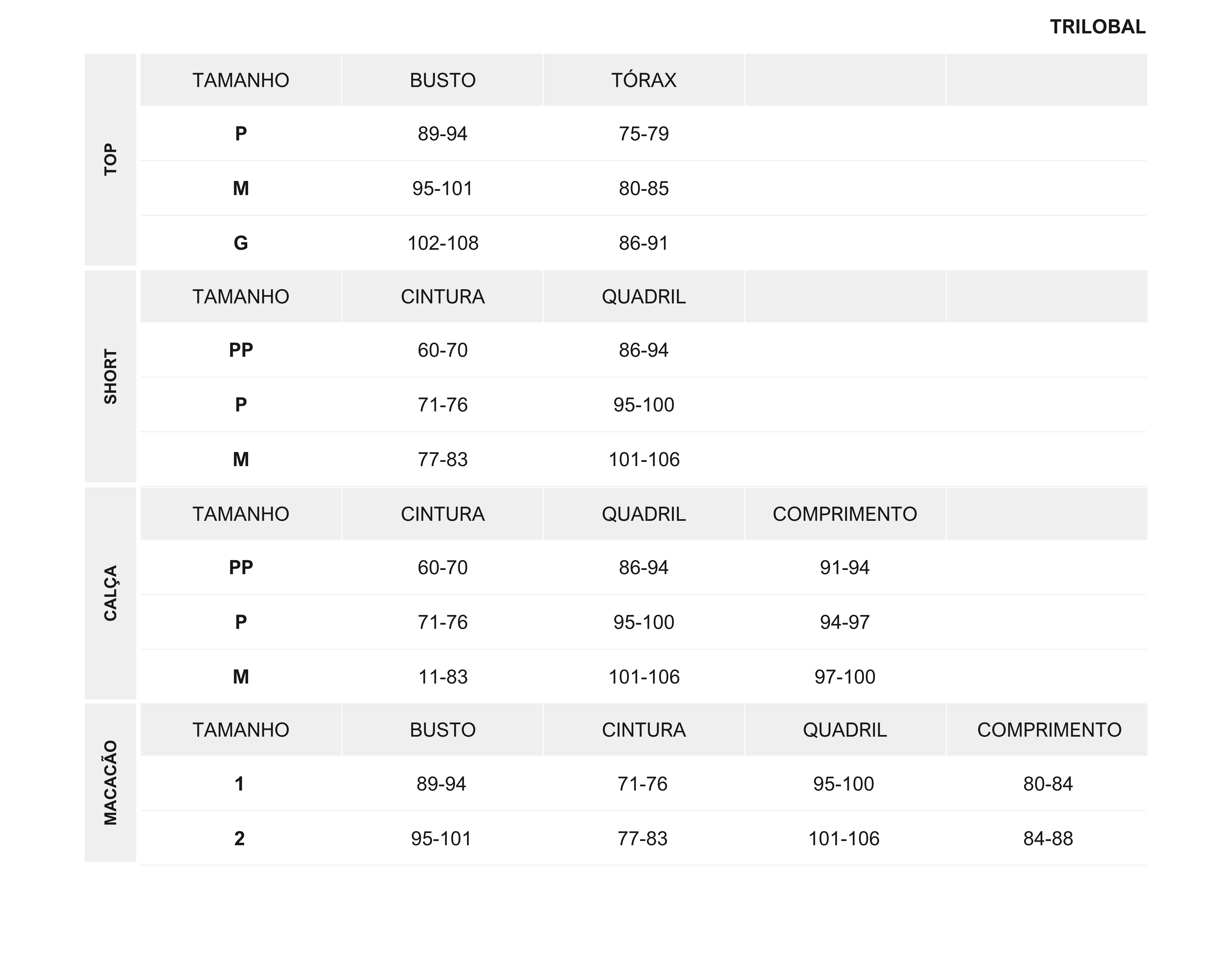Click the CALÇA section label

(x=110, y=593)
